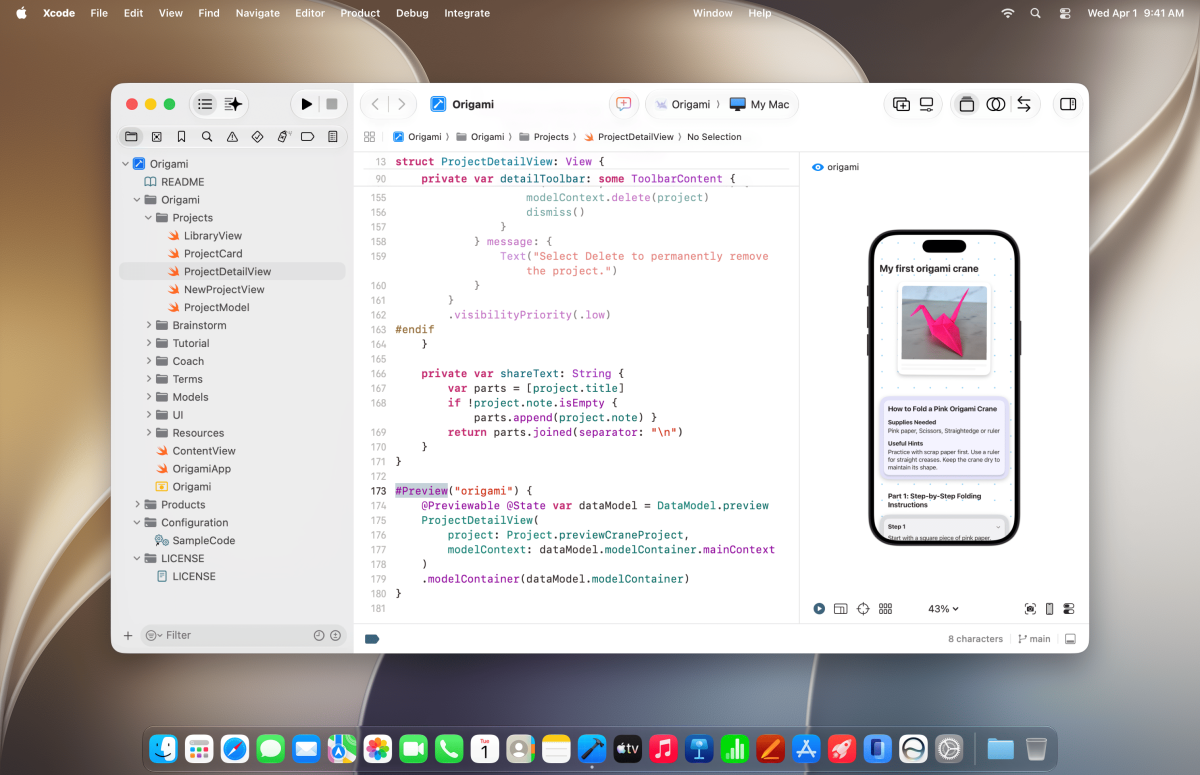Viewport: 1200px width, 775px height.
Task: Open the debug navigator spray icon
Action: coord(283,137)
